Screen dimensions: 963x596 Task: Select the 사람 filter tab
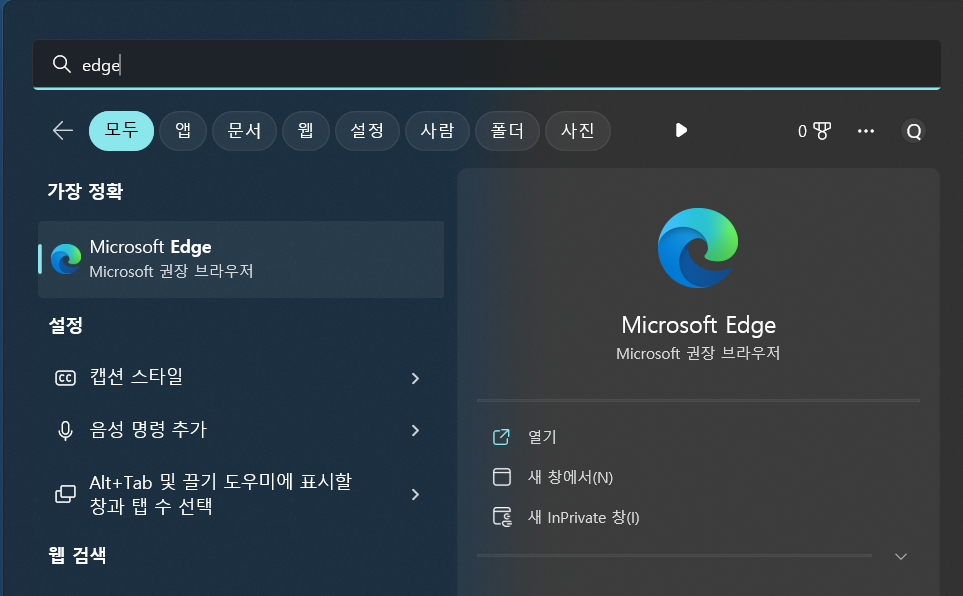click(437, 130)
